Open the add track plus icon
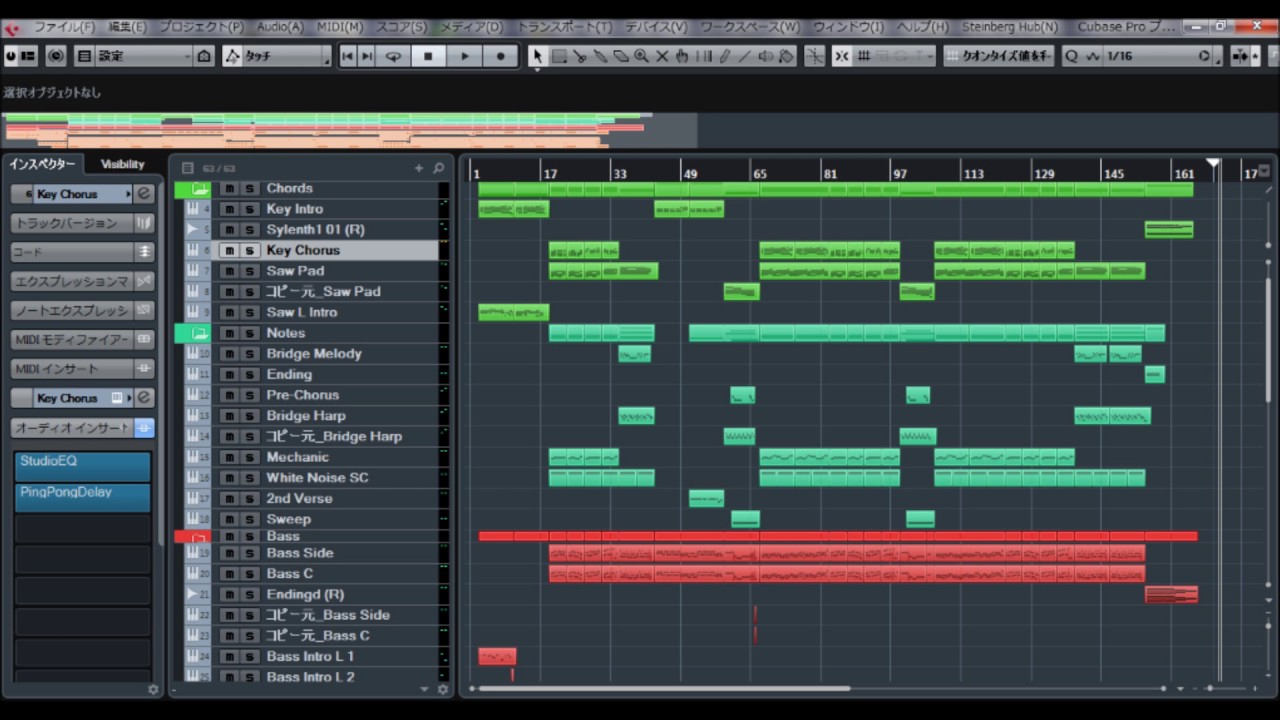 click(x=419, y=168)
